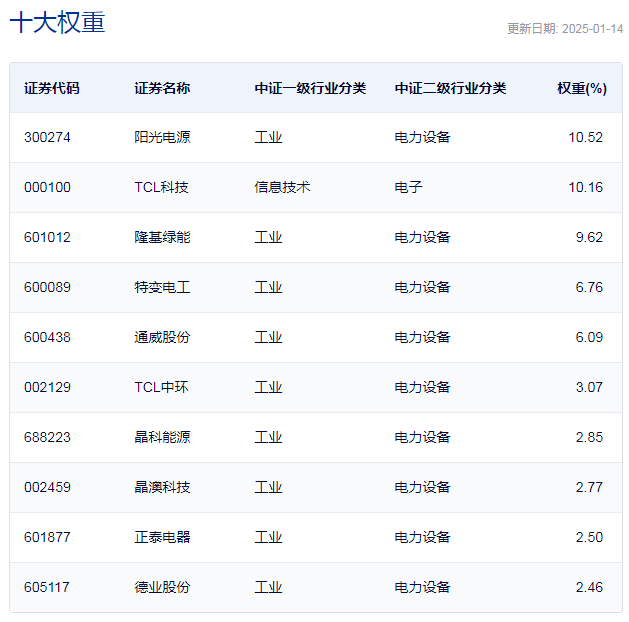The image size is (629, 622).
Task: Click 隆基绿能 security name
Action: point(162,237)
